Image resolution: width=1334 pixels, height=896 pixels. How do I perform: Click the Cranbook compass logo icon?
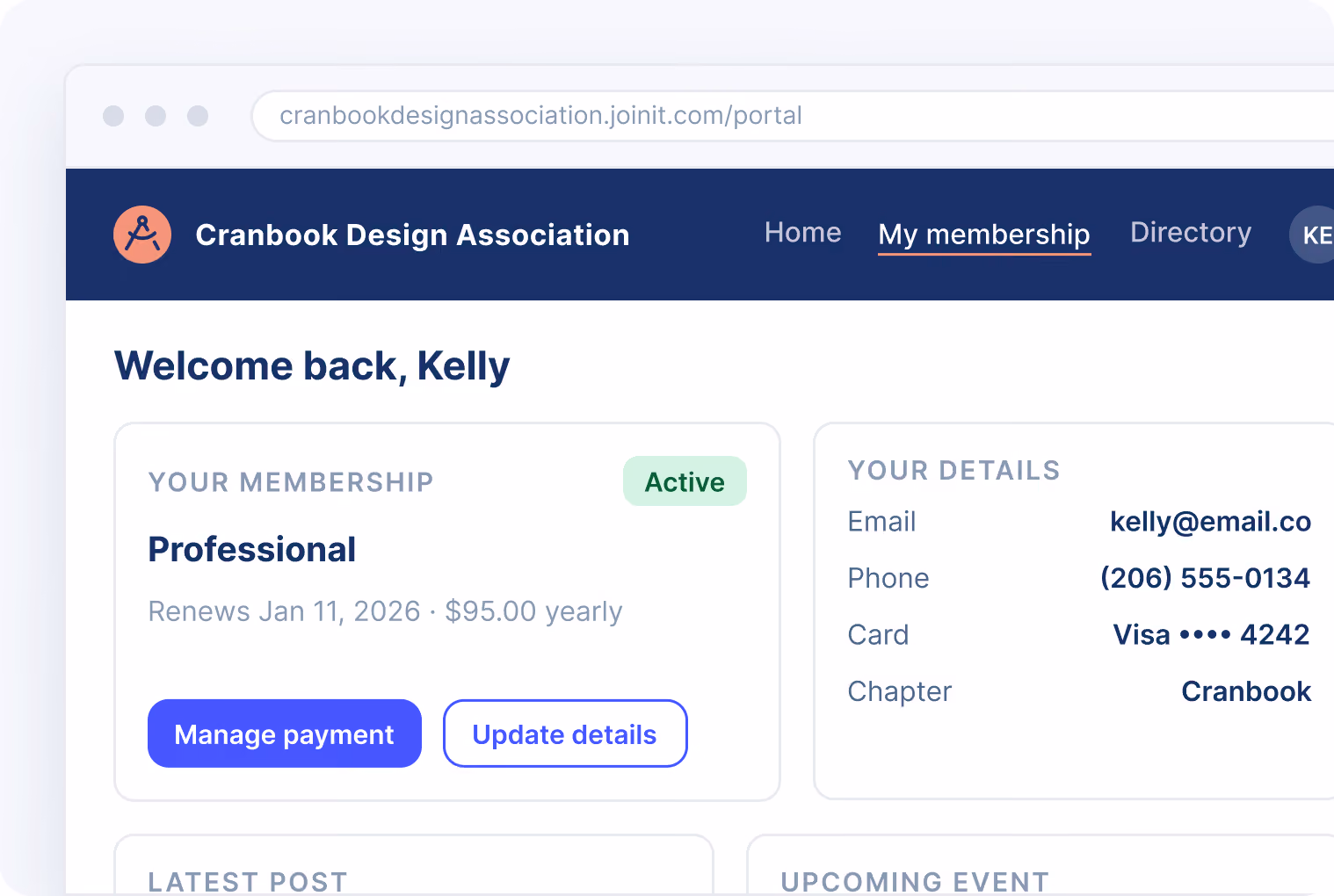(x=142, y=235)
